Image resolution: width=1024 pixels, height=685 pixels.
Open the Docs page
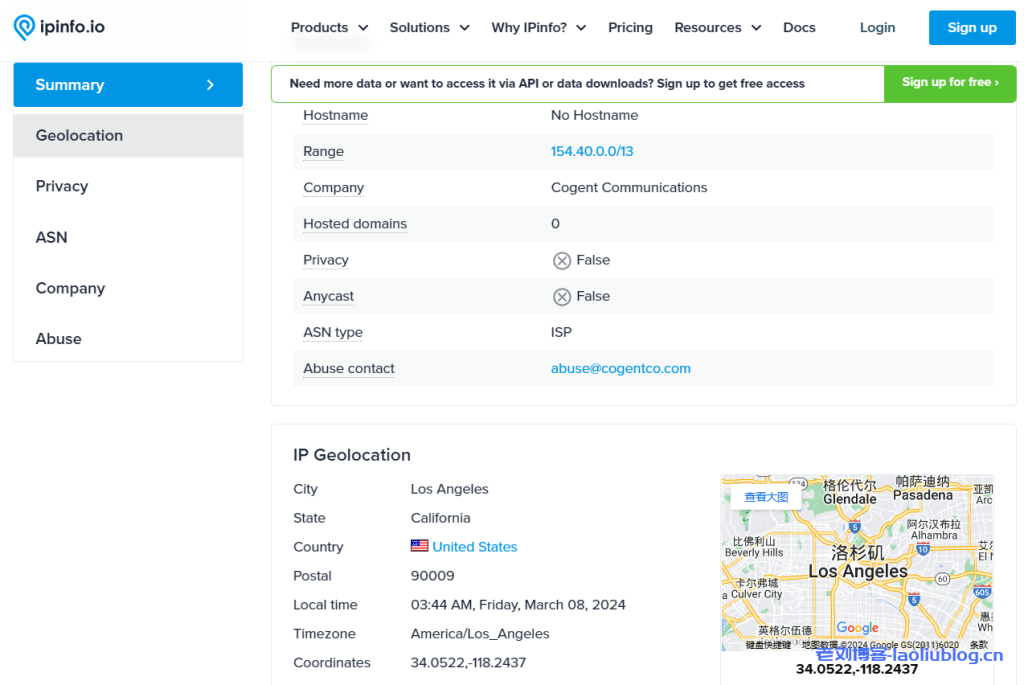tap(799, 28)
